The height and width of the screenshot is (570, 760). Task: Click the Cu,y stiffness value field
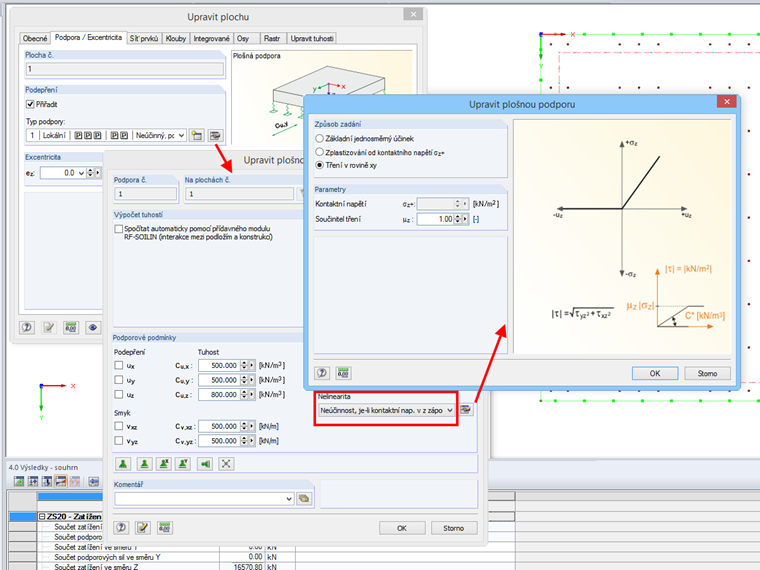pyautogui.click(x=219, y=380)
